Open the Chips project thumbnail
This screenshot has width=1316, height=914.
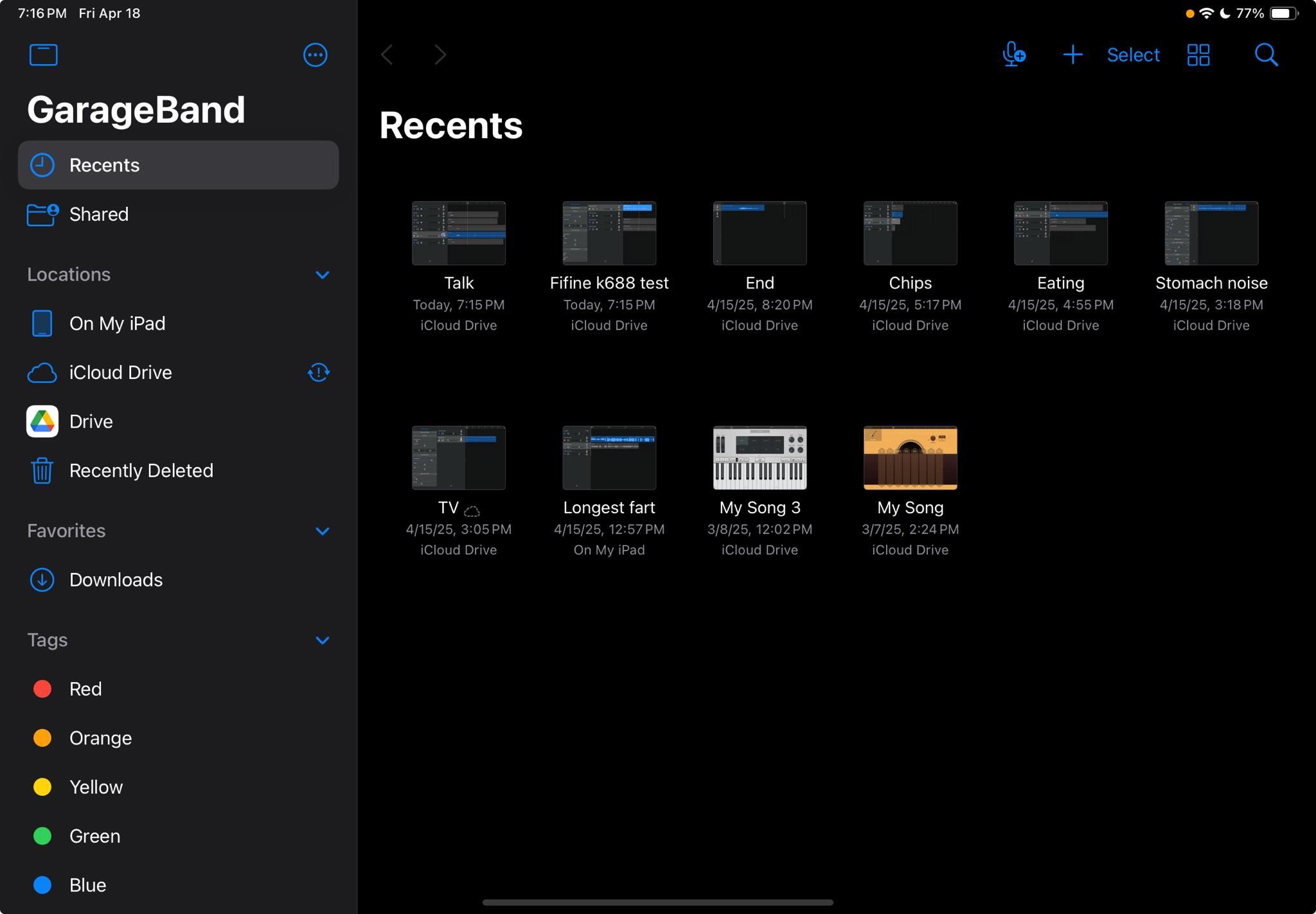911,233
